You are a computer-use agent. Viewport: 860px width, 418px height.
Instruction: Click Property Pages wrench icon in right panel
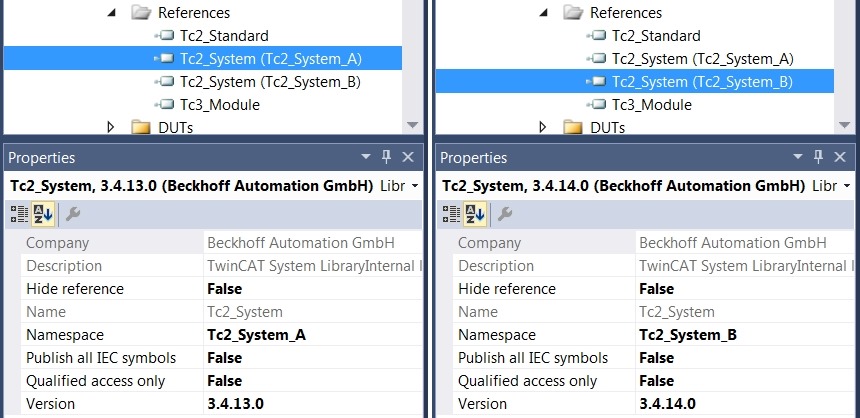click(x=505, y=214)
